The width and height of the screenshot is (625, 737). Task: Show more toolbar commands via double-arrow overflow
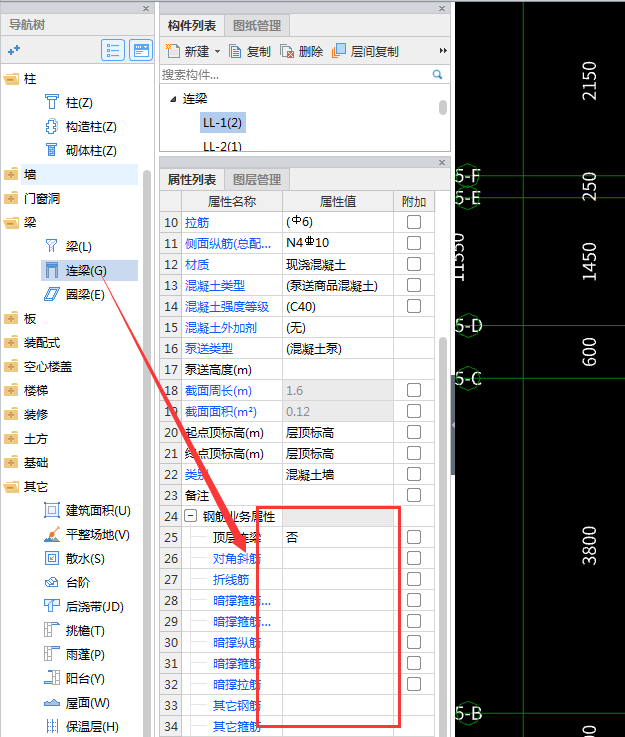(443, 51)
